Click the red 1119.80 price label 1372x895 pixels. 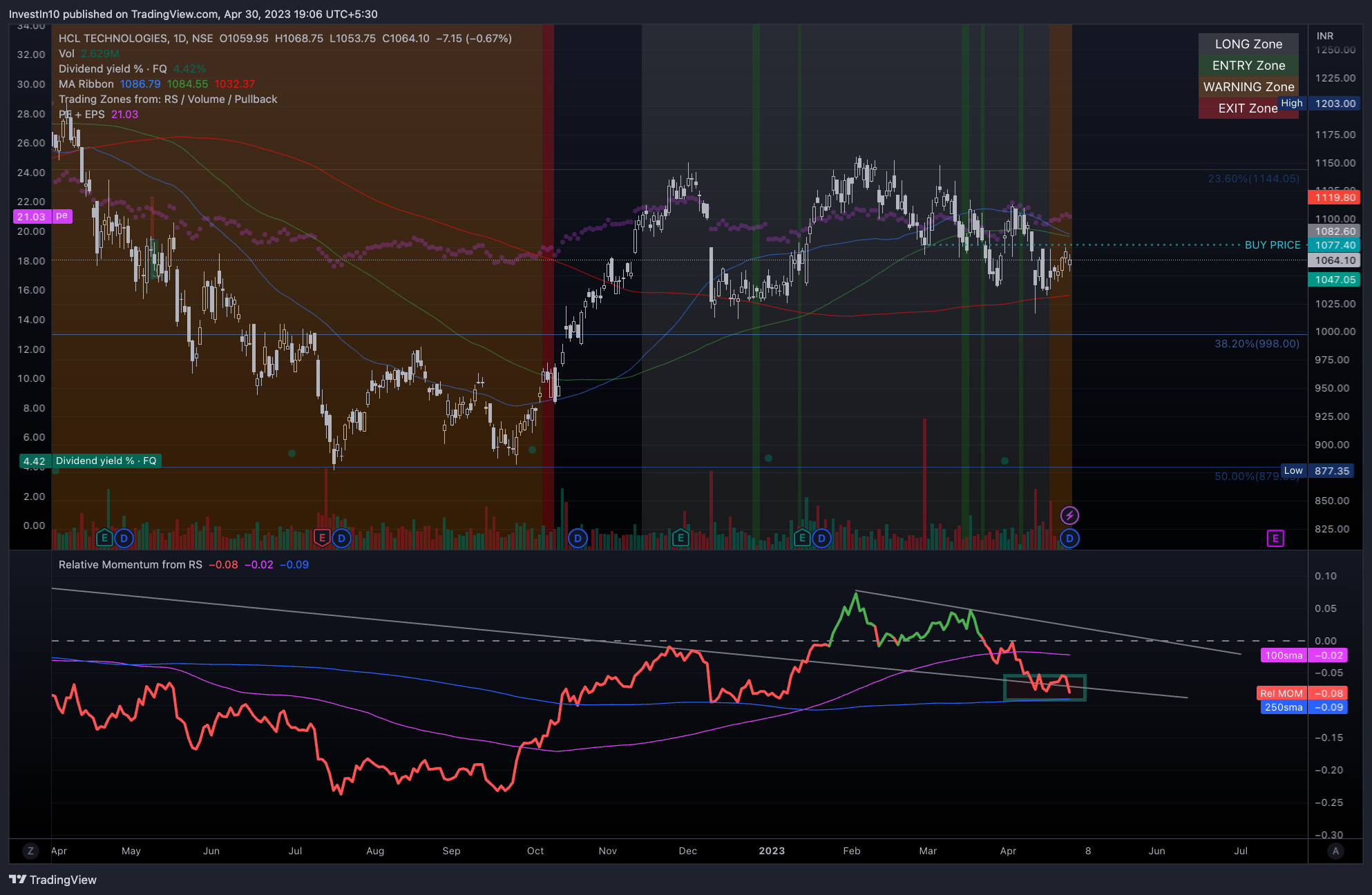click(x=1335, y=198)
